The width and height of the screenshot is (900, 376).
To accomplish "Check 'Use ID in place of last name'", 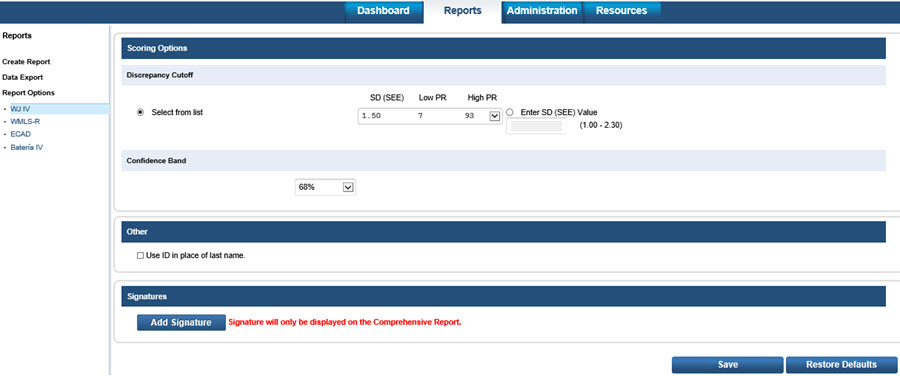I will (x=140, y=256).
